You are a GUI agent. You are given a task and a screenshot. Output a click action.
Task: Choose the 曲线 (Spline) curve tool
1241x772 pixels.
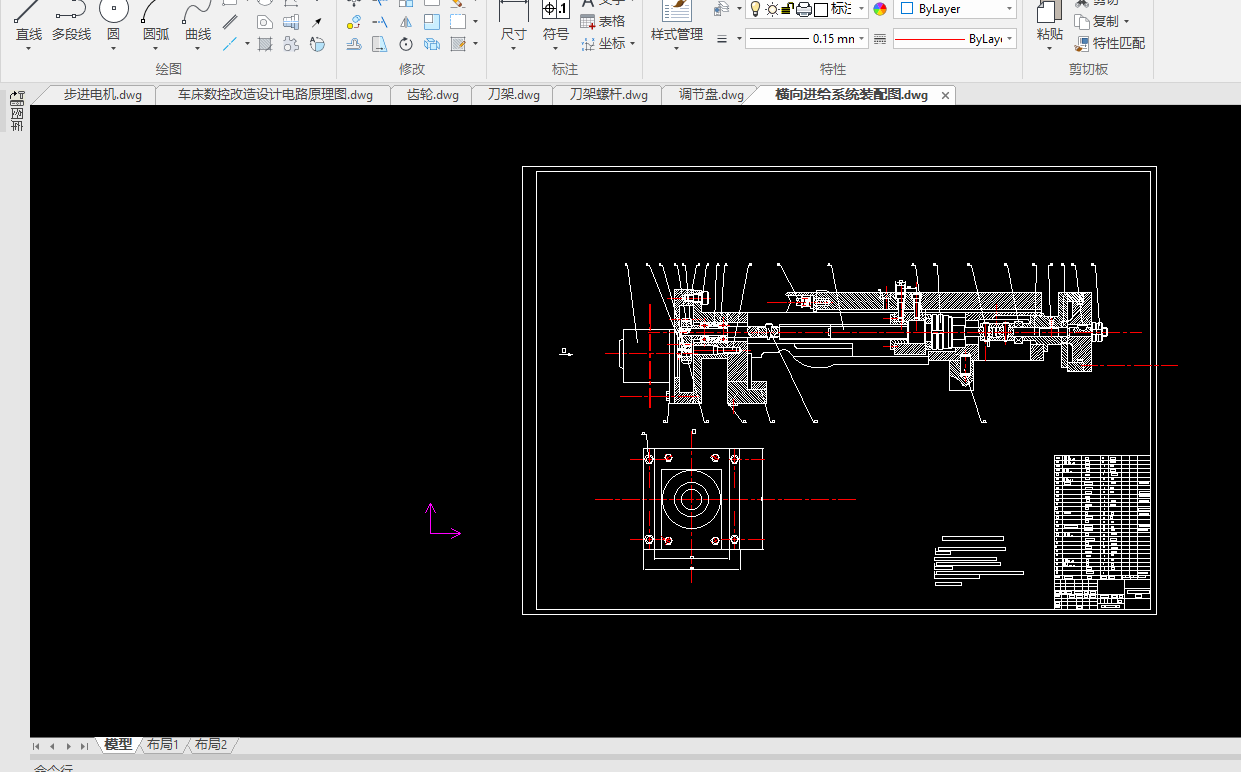click(198, 12)
